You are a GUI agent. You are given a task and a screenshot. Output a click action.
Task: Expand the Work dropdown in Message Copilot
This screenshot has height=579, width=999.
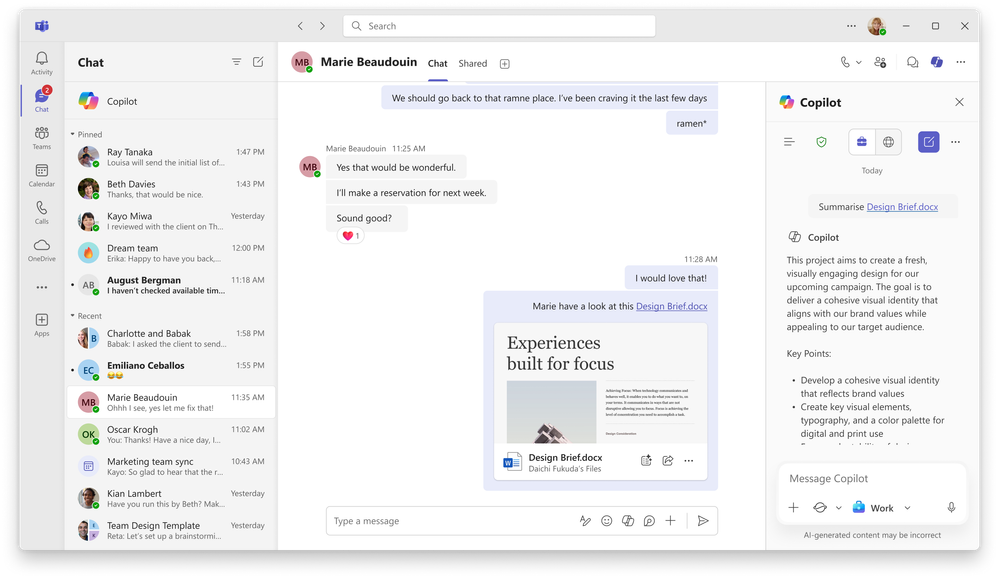click(906, 507)
